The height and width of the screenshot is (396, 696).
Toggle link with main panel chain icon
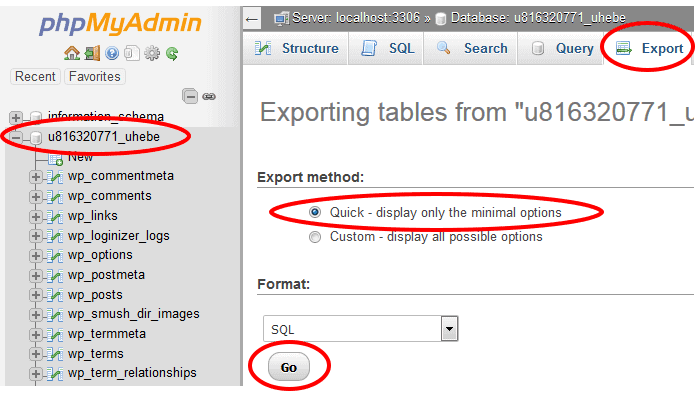click(x=209, y=96)
